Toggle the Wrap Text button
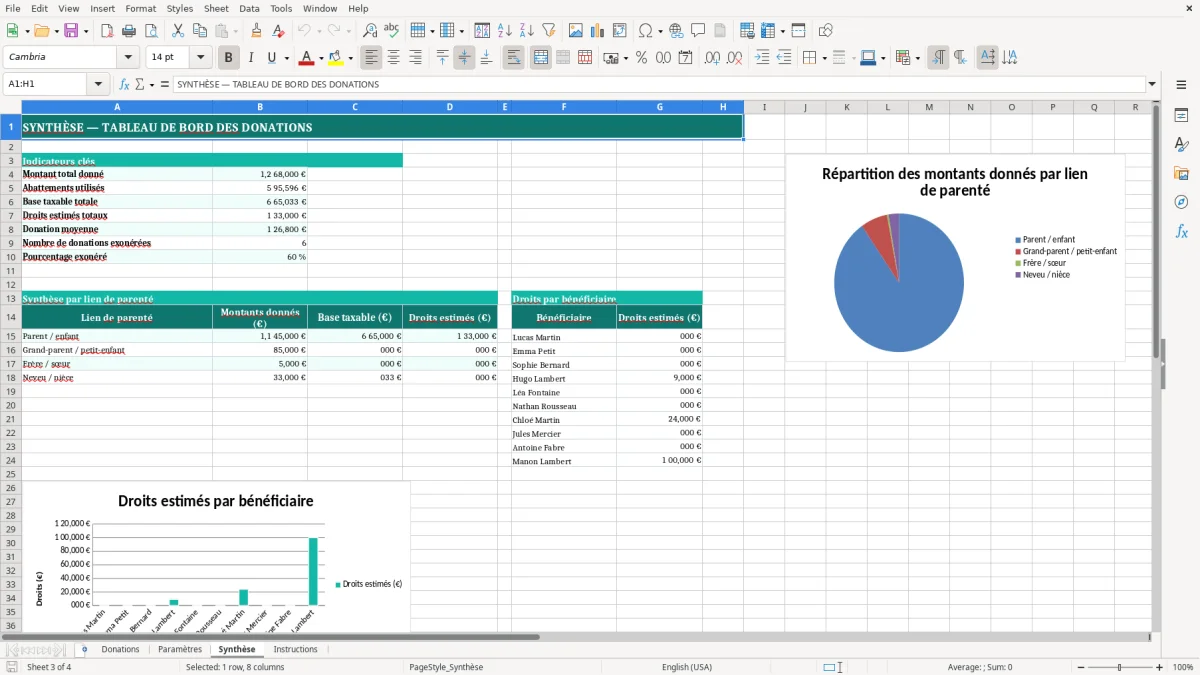The image size is (1200, 675). coord(514,58)
